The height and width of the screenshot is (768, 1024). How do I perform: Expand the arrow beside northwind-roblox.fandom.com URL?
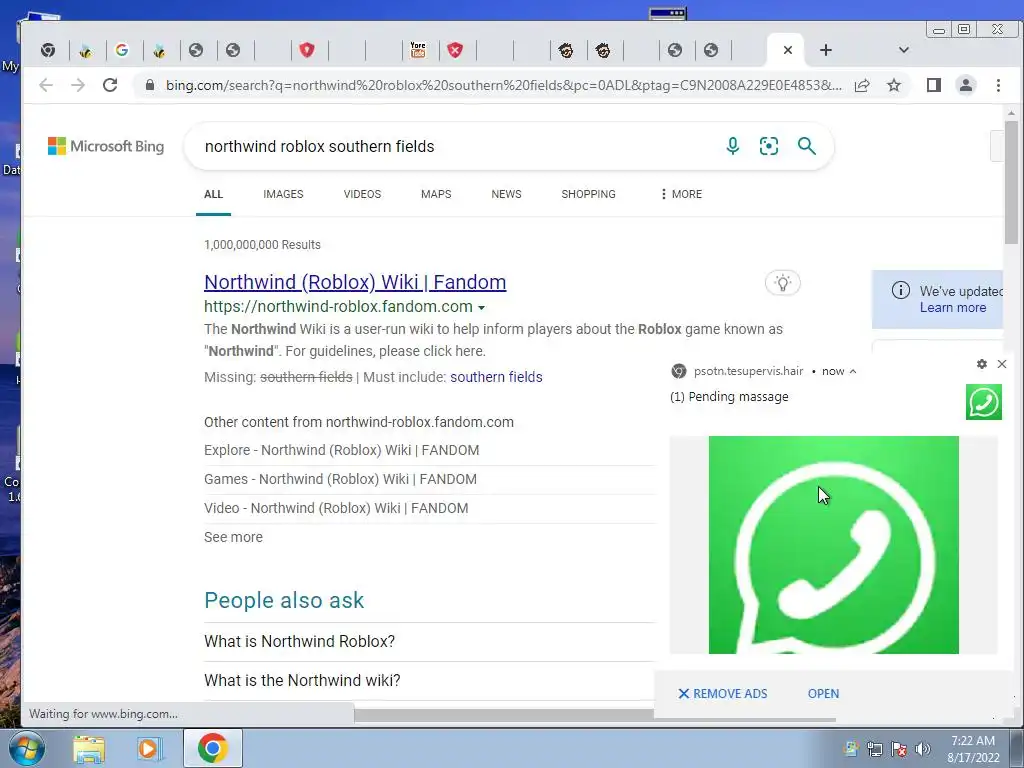click(x=481, y=307)
